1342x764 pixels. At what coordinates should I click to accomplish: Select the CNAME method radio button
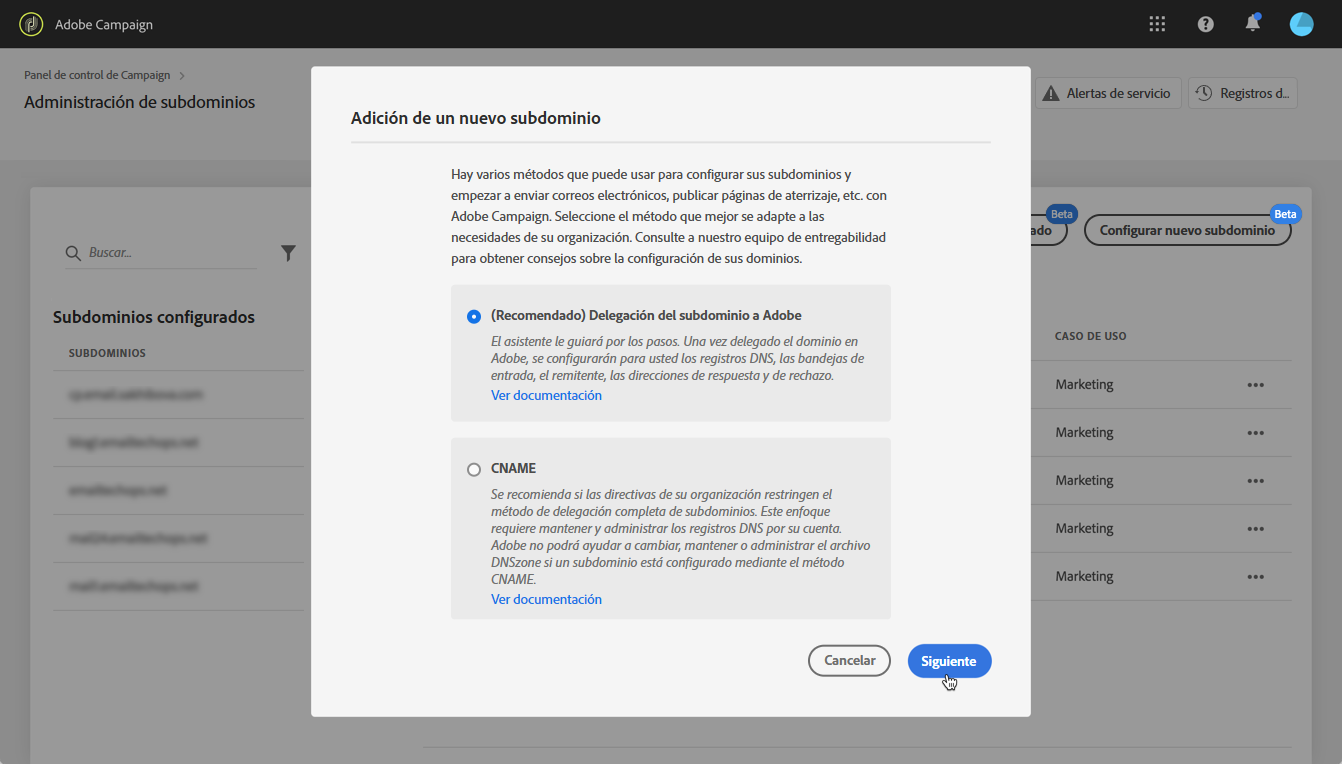[473, 469]
